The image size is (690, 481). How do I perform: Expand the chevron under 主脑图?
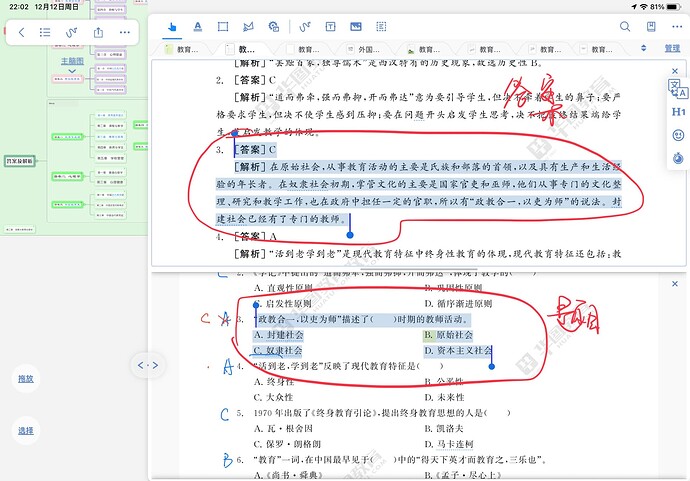[x=72, y=71]
